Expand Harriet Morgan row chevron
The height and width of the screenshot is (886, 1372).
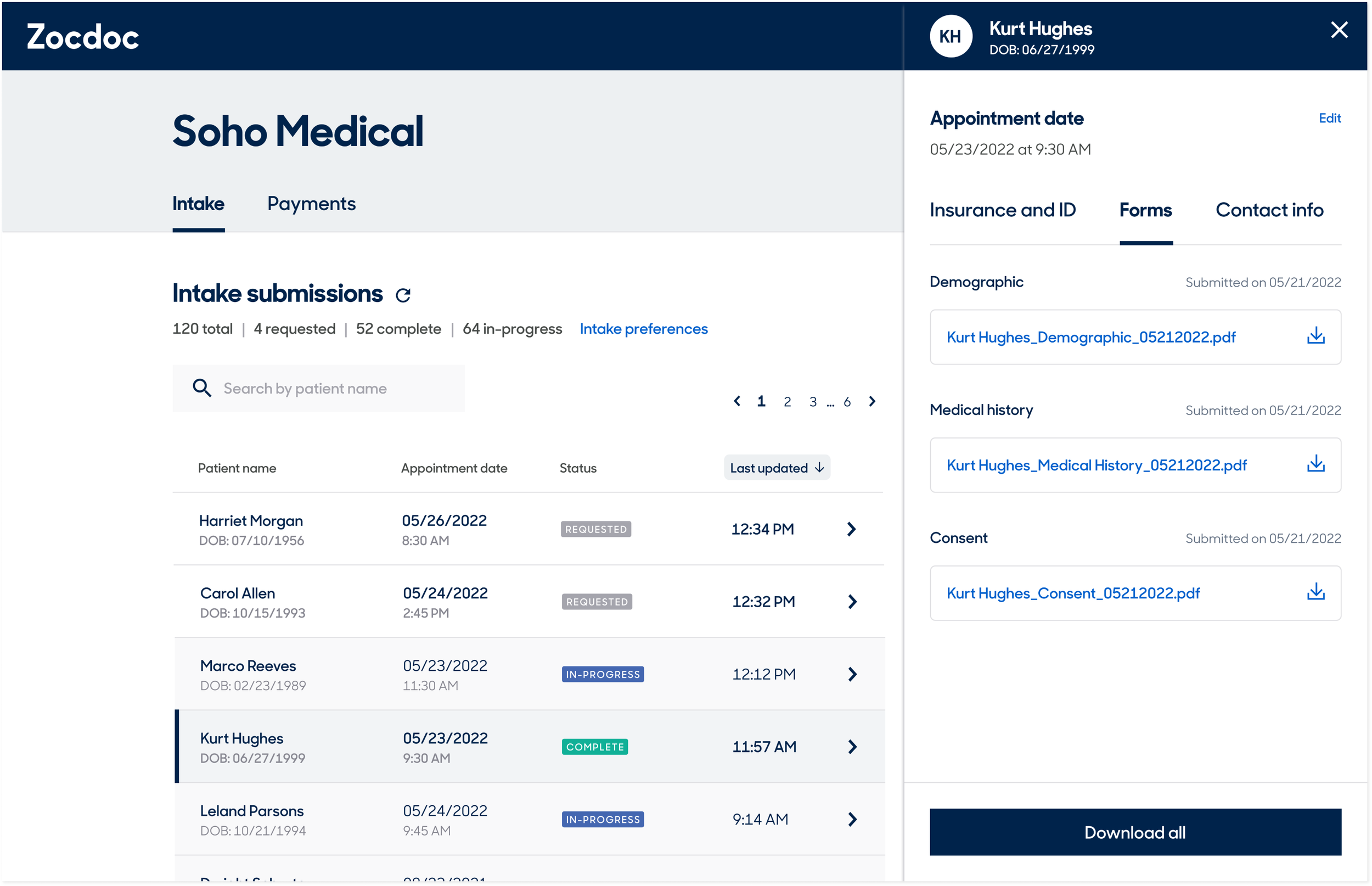[851, 529]
